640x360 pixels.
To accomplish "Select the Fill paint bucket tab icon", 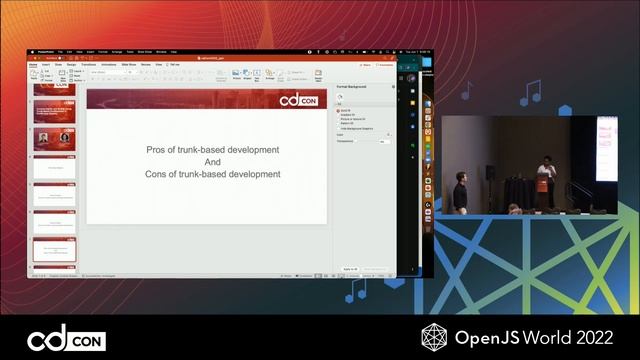I will (340, 97).
